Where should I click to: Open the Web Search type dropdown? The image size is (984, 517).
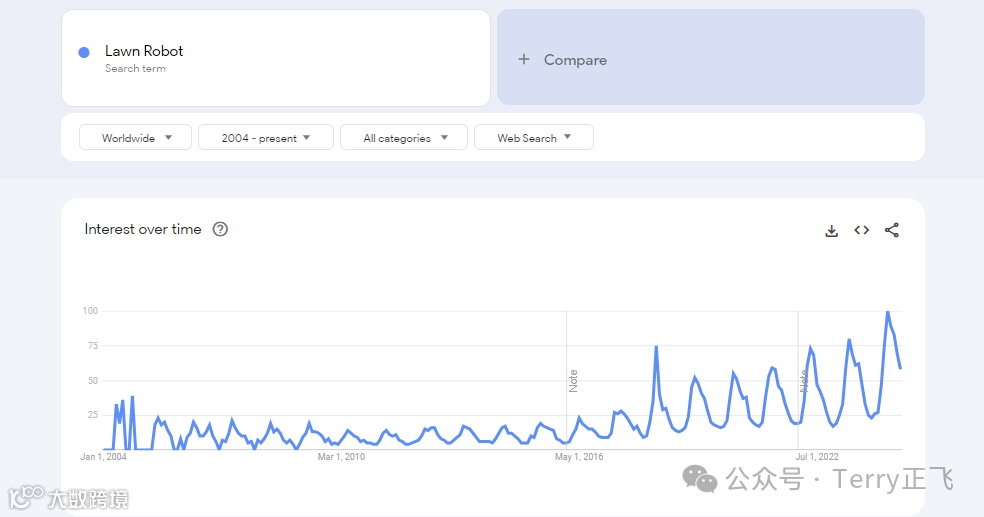[533, 137]
